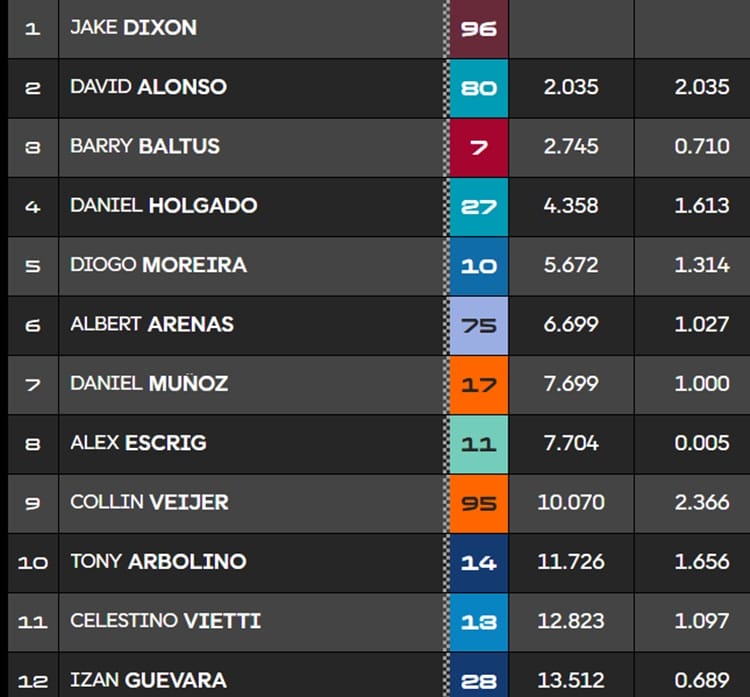Open rider Jake Dixon's name

click(133, 28)
